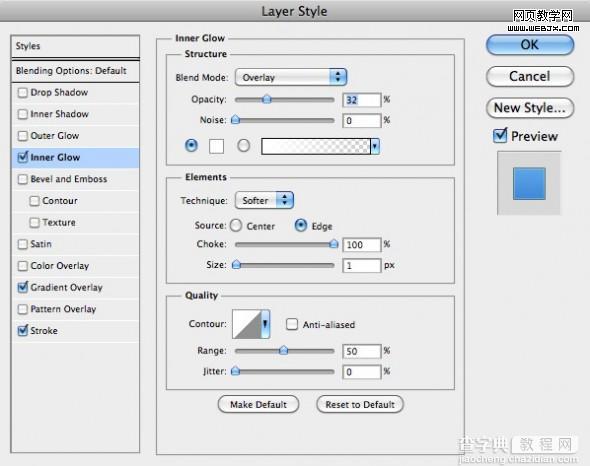Viewport: 590px width, 466px height.
Task: Click the Jitter slider handle
Action: coord(236,372)
